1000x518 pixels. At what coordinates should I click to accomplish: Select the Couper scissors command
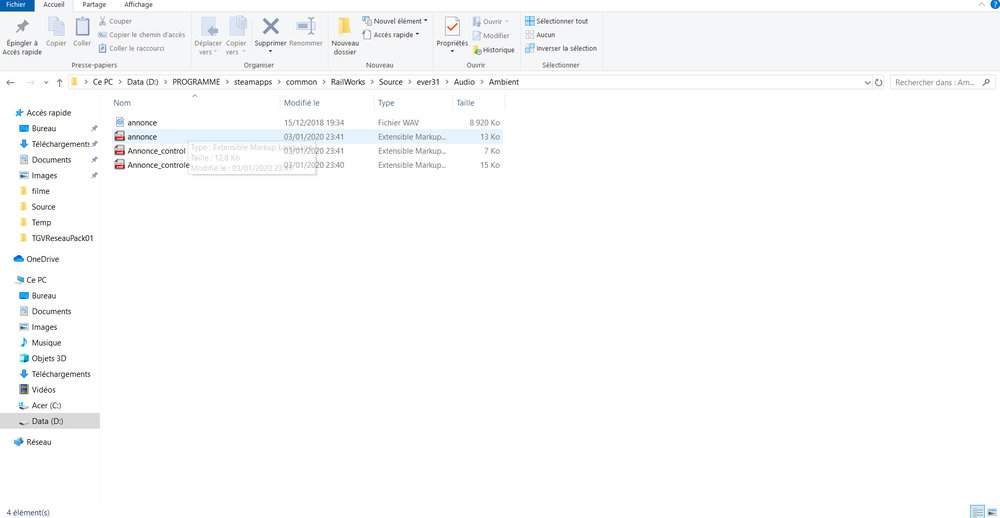115,21
